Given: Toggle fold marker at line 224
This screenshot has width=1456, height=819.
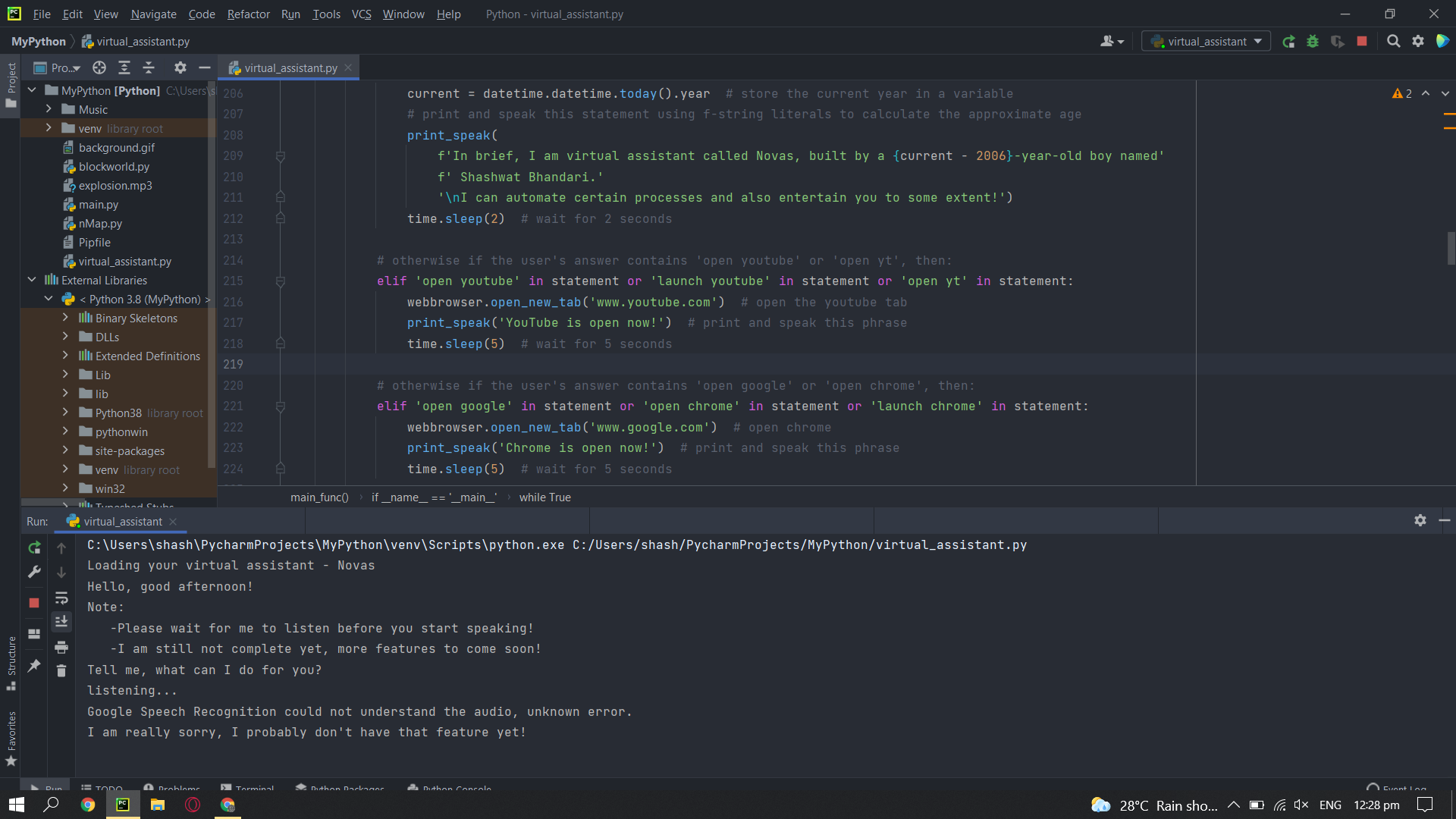Looking at the screenshot, I should [280, 469].
